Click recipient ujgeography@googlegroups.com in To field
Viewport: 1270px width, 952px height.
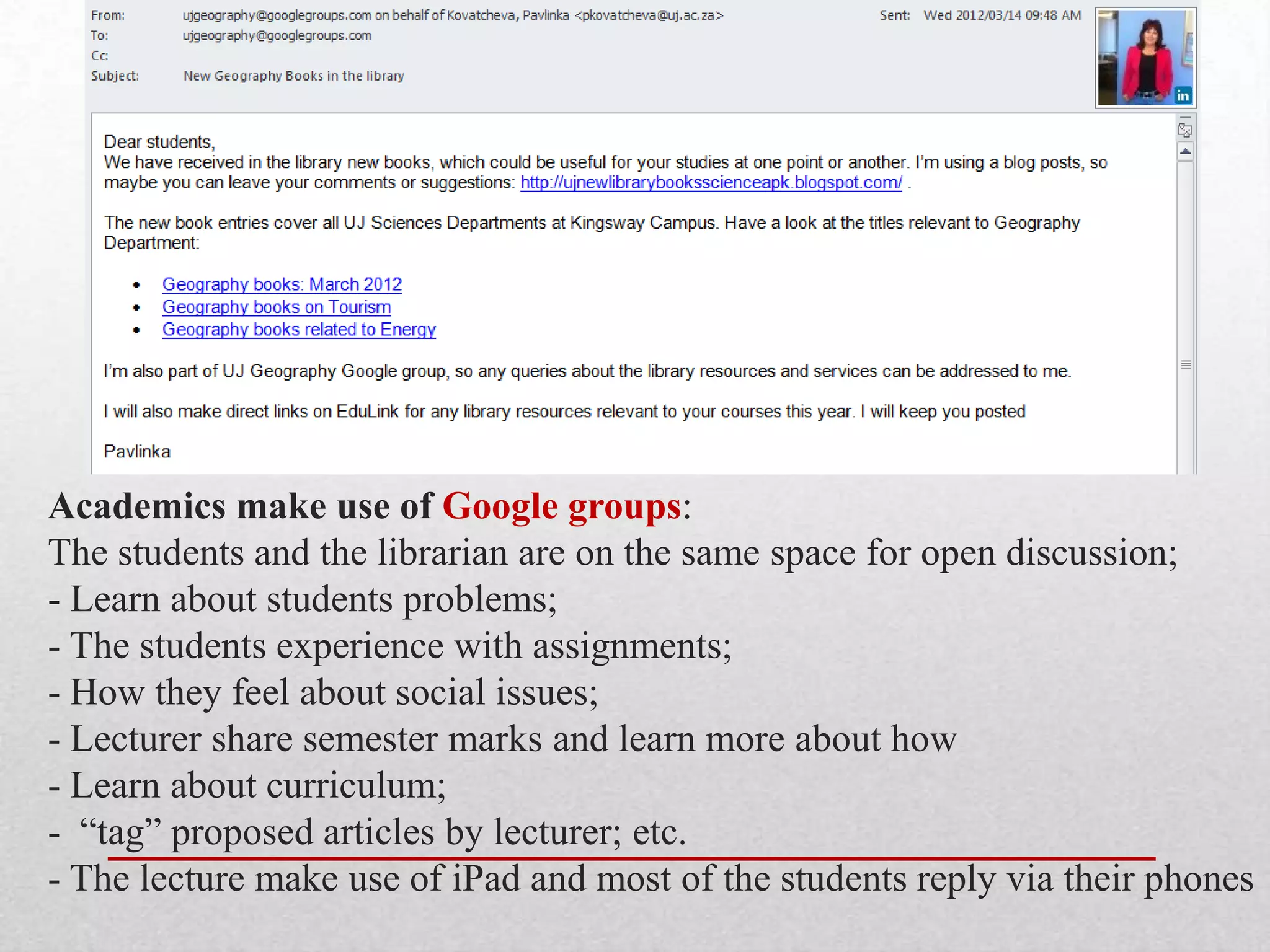(277, 36)
